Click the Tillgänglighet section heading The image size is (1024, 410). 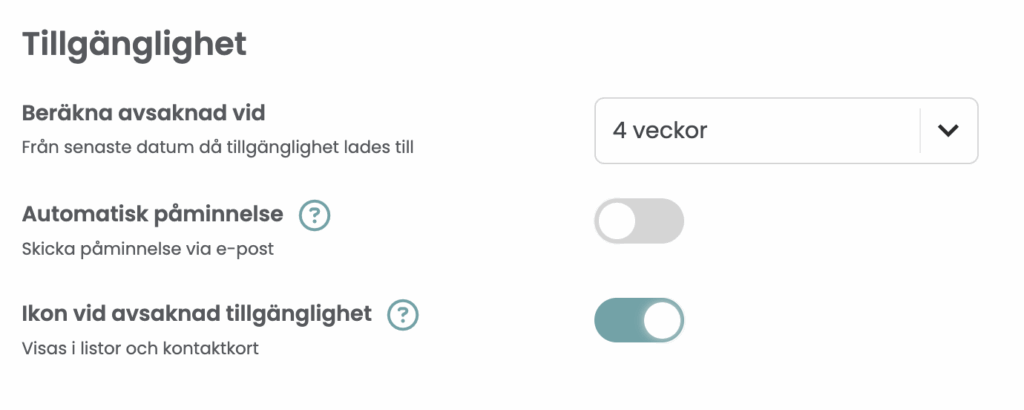pos(134,44)
